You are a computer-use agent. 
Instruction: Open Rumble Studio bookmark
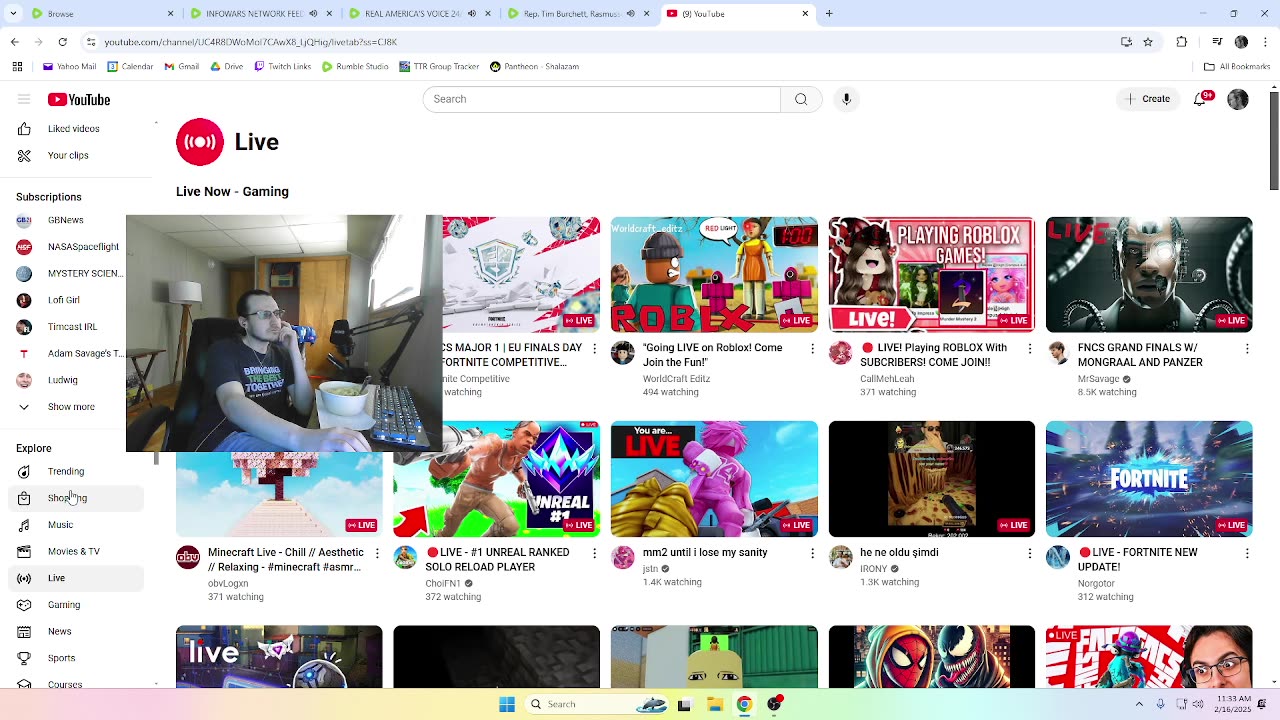[355, 67]
